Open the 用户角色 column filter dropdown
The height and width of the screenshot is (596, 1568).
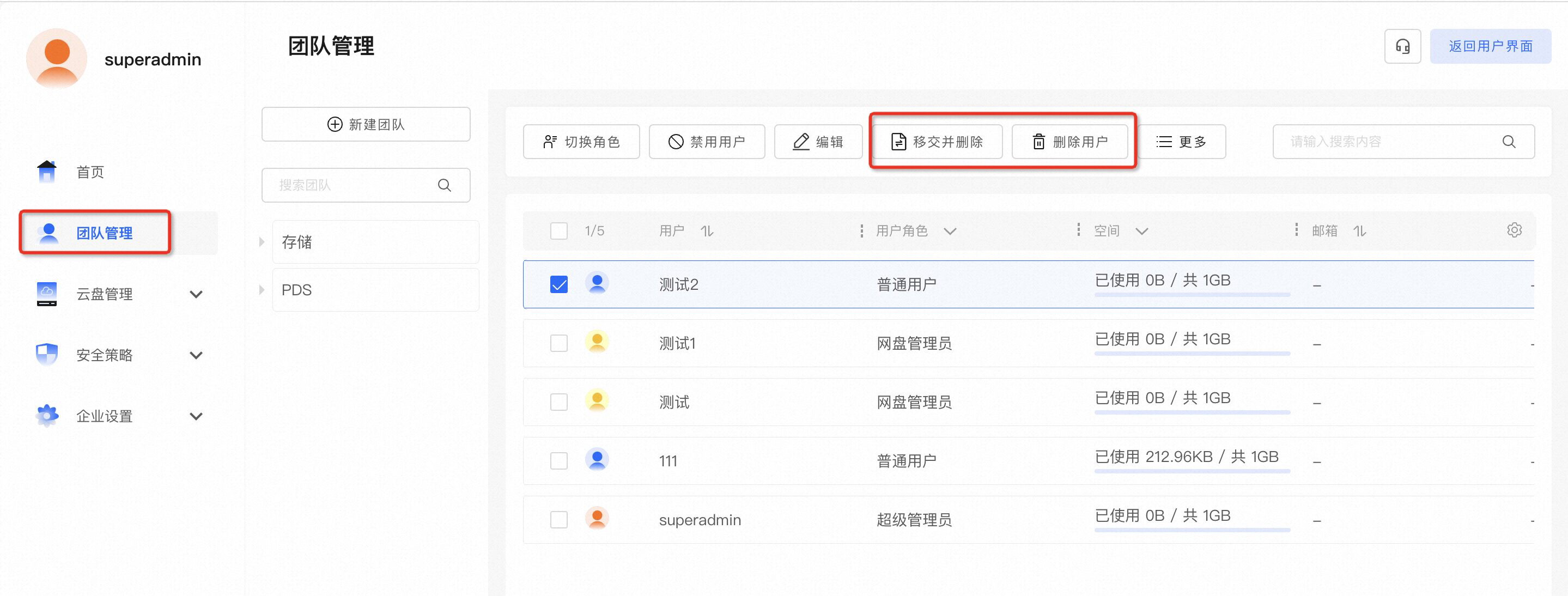(950, 232)
